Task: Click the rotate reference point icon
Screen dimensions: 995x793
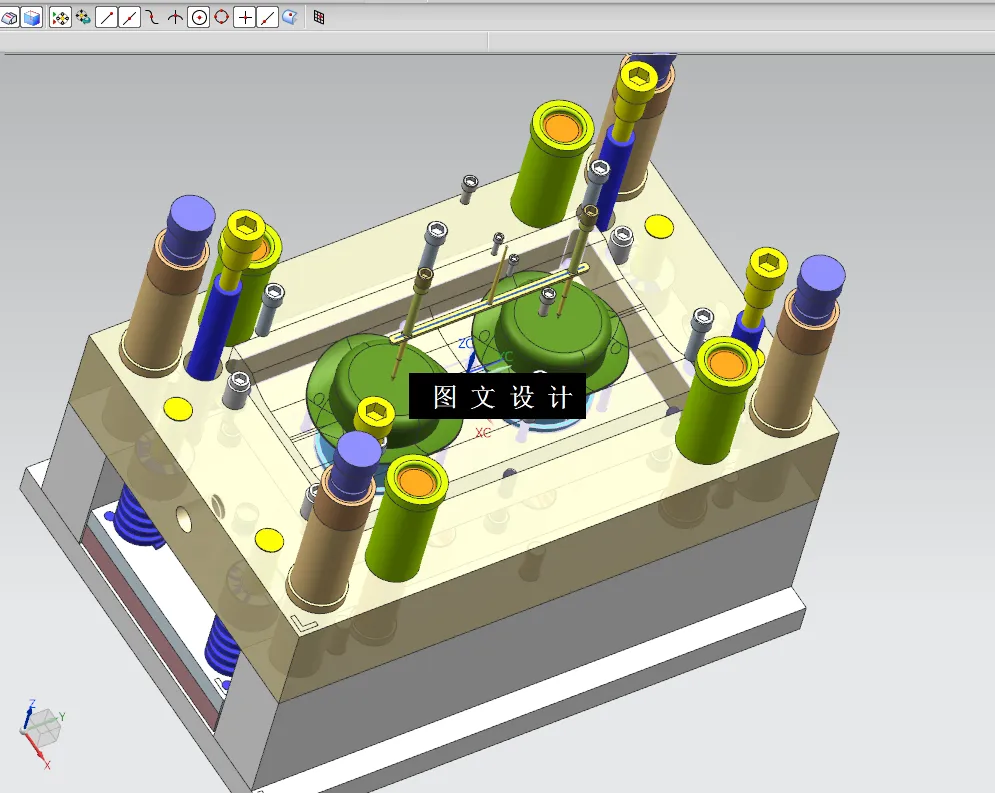Action: tap(82, 16)
